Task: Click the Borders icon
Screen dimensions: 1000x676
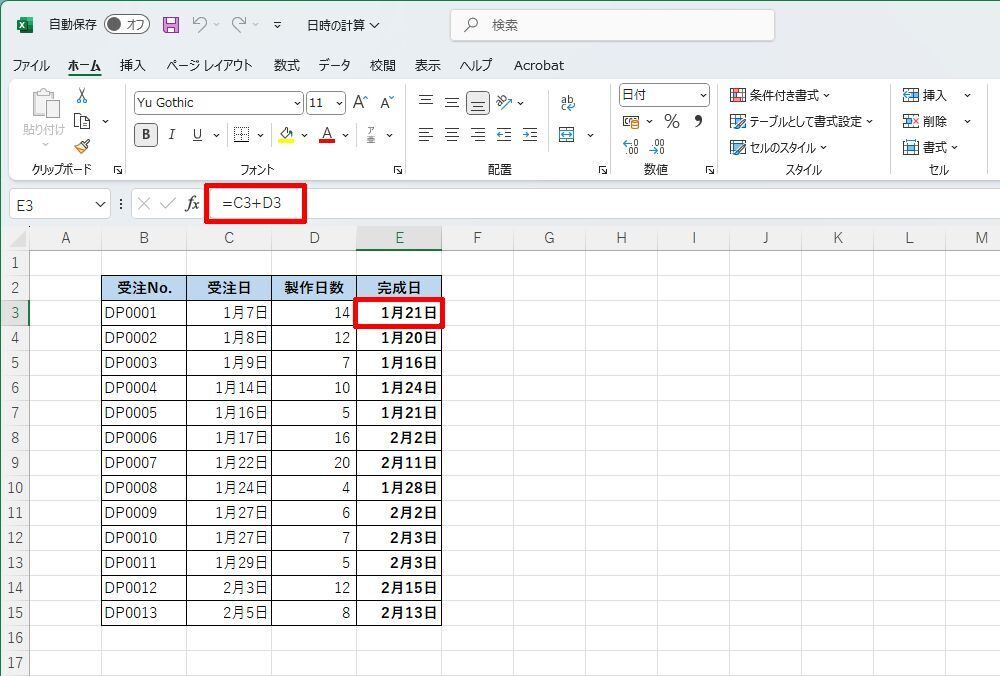Action: pyautogui.click(x=242, y=135)
